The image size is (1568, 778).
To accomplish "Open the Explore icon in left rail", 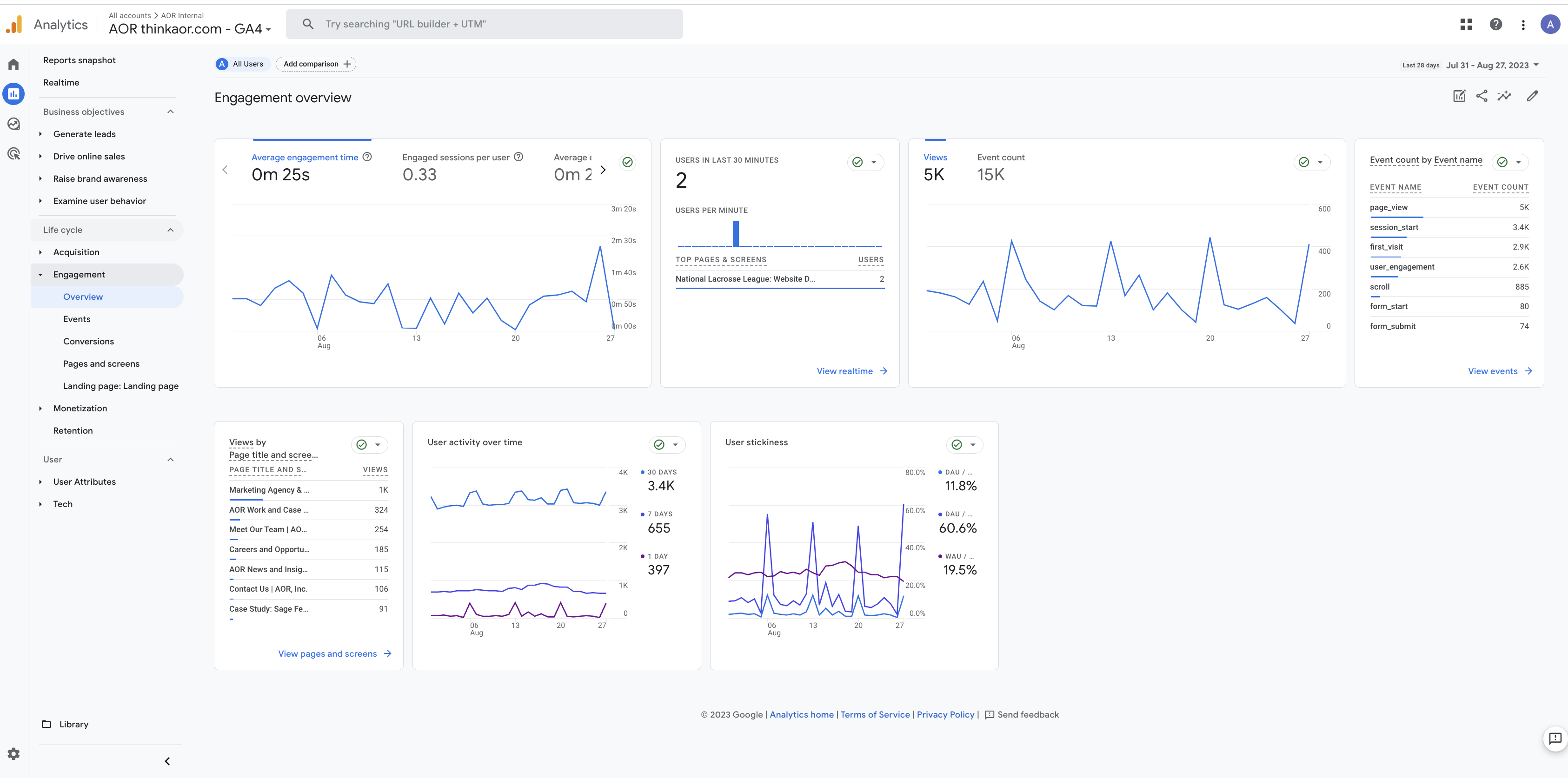I will pos(13,124).
